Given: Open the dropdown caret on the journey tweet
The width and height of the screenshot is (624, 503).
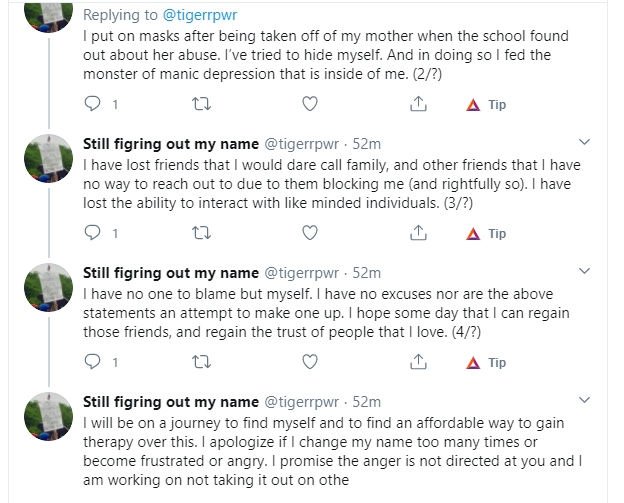Looking at the screenshot, I should [x=584, y=400].
